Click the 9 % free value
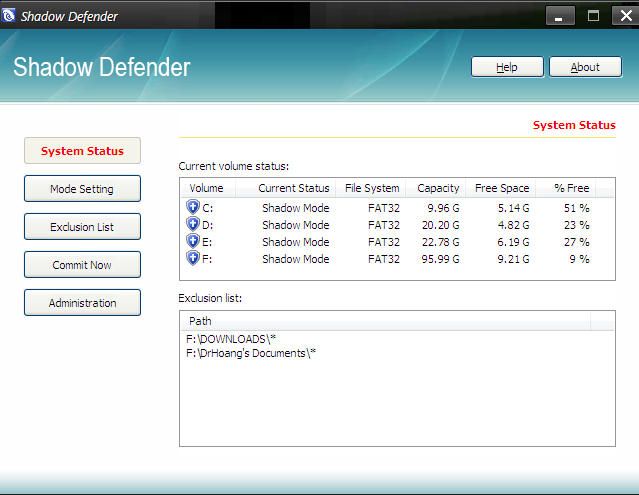The height and width of the screenshot is (495, 639). [579, 259]
